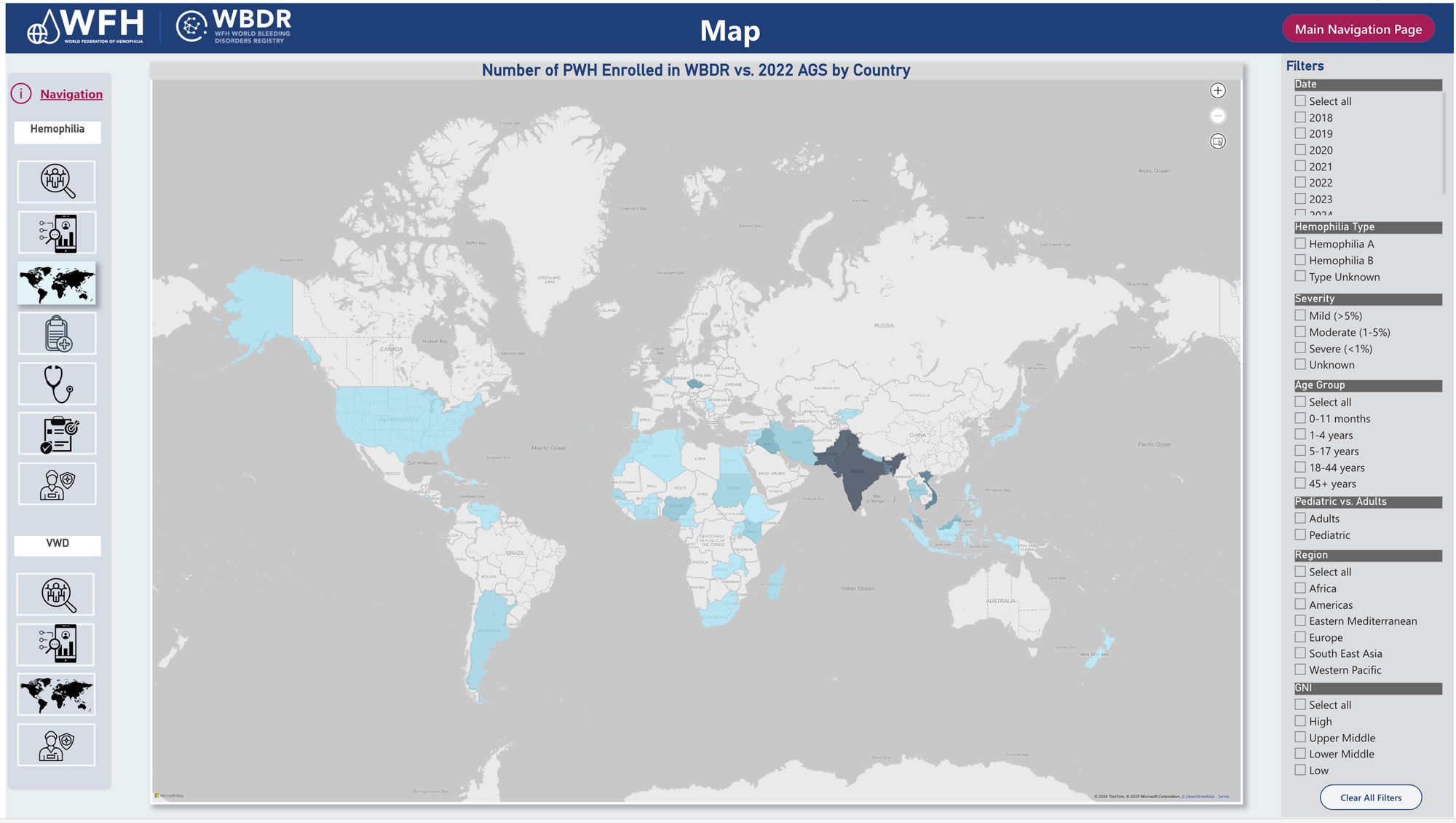Screen dimensions: 1456x823
Task: Click the Navigation info circle icon
Action: [21, 94]
